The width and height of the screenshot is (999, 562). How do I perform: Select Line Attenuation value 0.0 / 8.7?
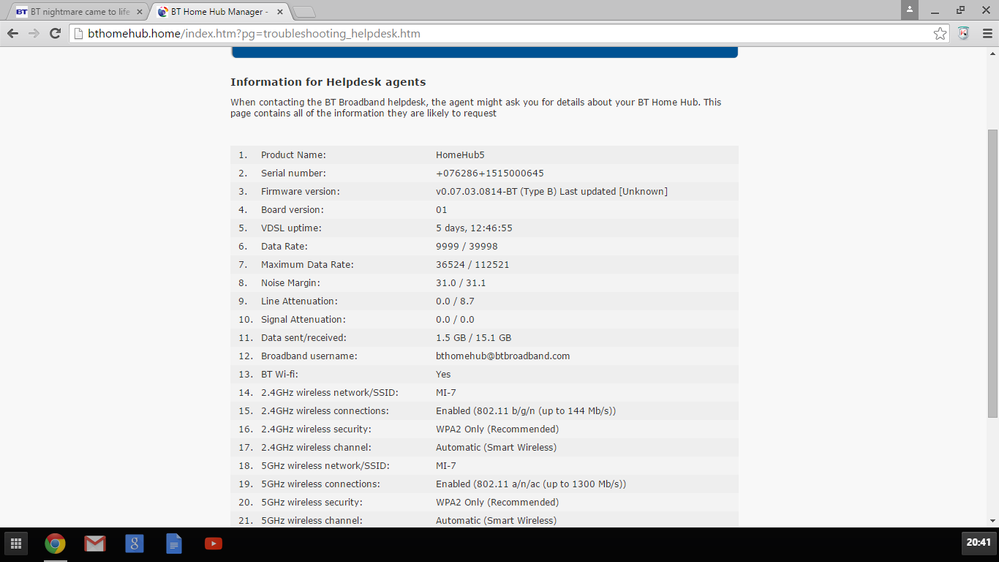point(455,301)
